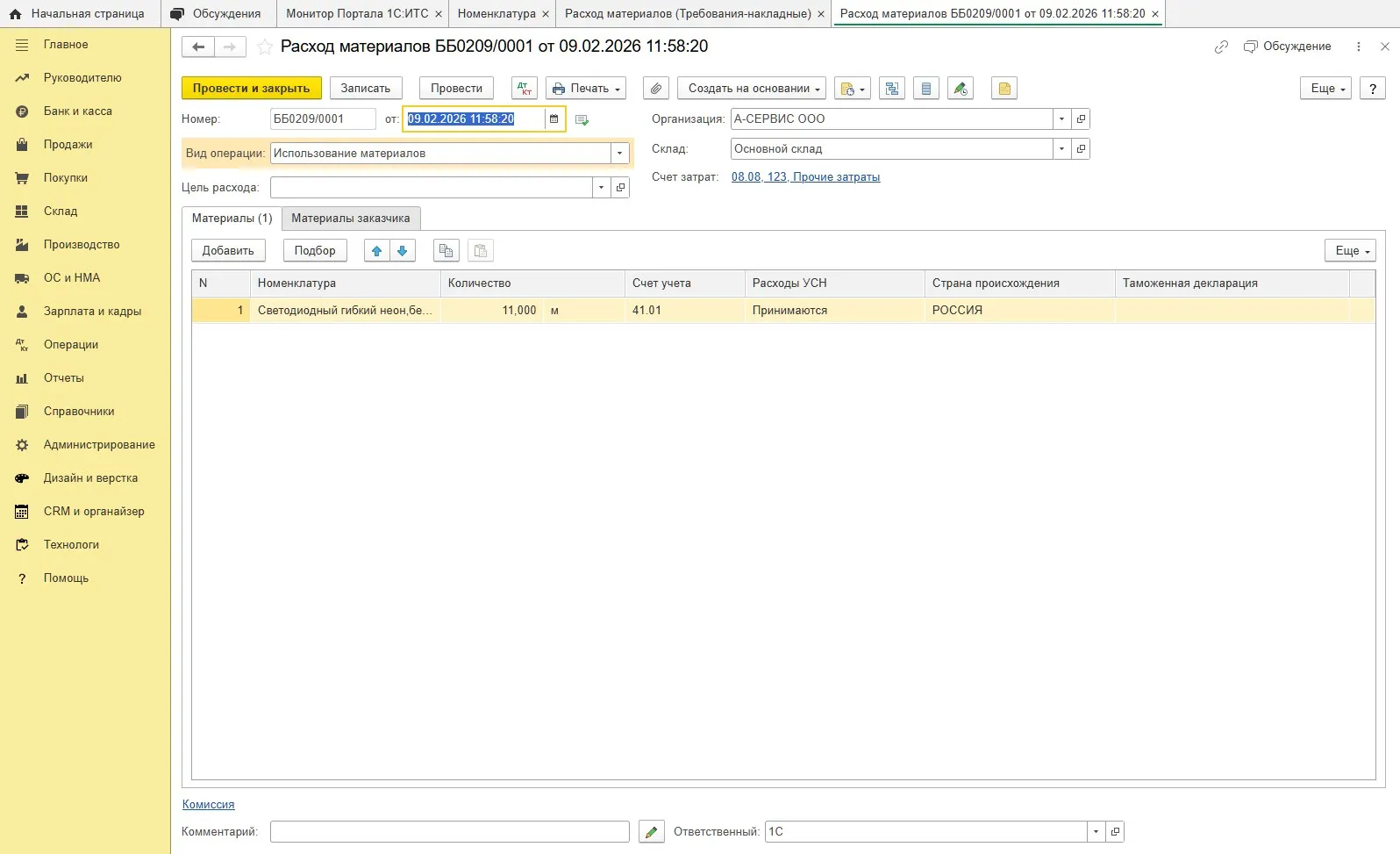Expand the Вид операции dropdown

click(x=620, y=154)
